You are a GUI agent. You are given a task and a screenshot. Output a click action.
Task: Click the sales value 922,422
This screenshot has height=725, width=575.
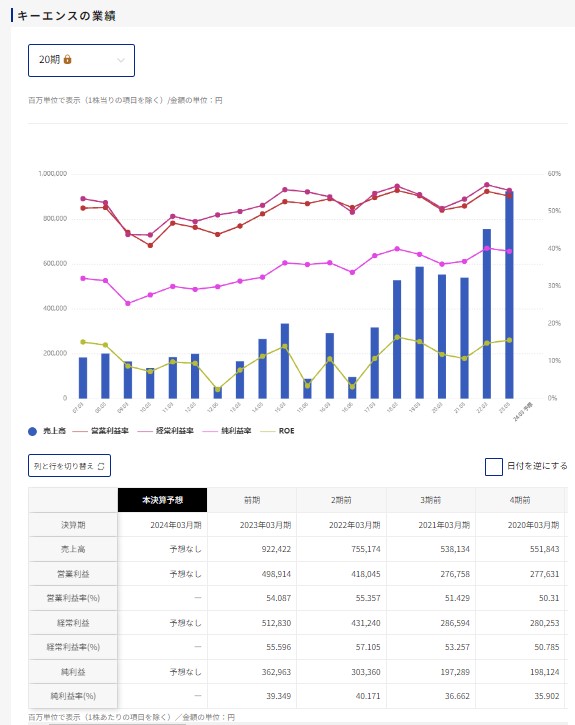276,549
